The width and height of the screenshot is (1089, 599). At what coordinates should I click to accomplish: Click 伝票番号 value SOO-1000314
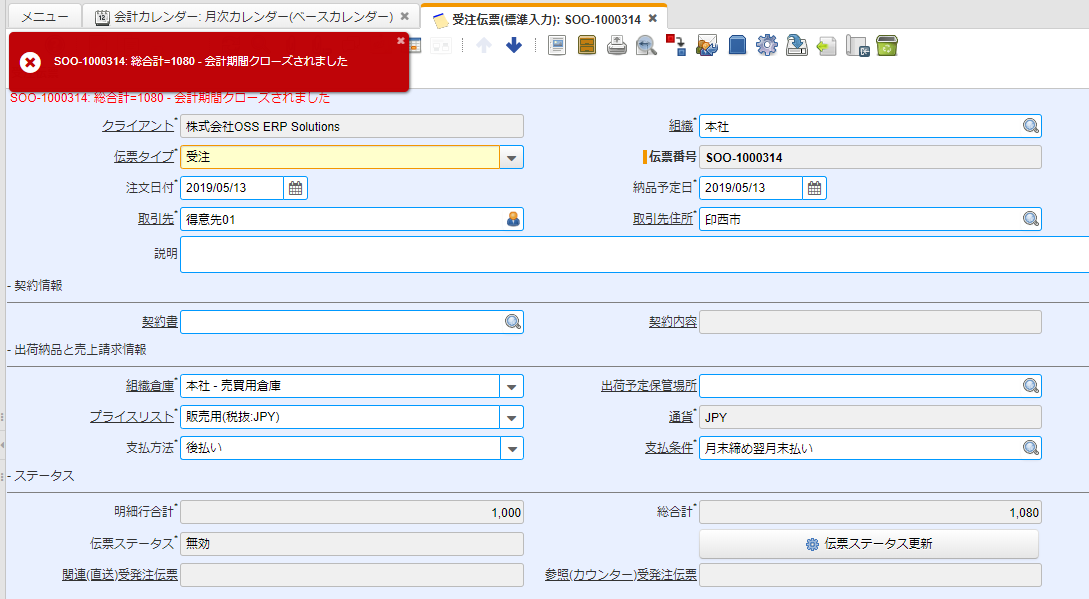point(870,158)
